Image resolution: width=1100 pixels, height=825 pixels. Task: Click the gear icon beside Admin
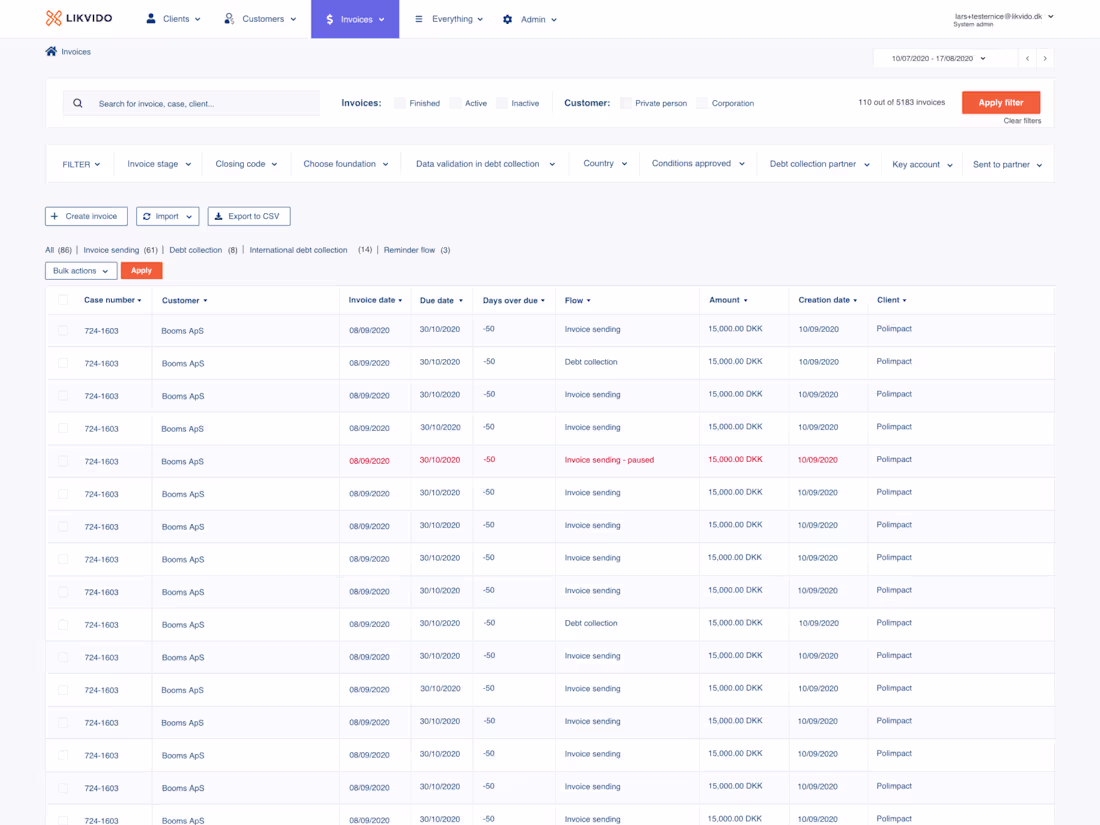pos(510,18)
